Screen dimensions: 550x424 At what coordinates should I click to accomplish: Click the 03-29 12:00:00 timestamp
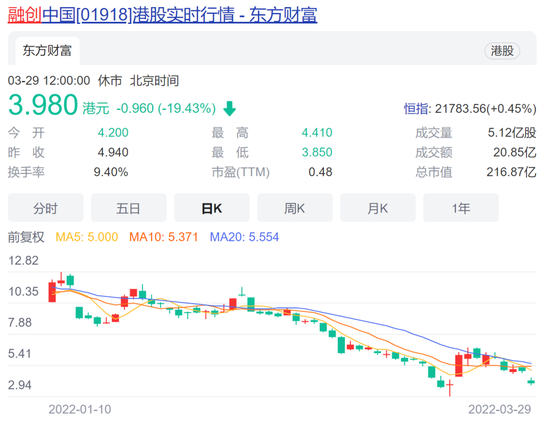(49, 81)
